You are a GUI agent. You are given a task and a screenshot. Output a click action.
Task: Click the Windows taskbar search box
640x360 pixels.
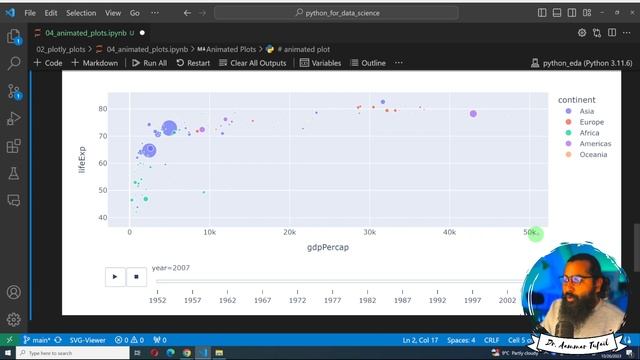(73, 353)
